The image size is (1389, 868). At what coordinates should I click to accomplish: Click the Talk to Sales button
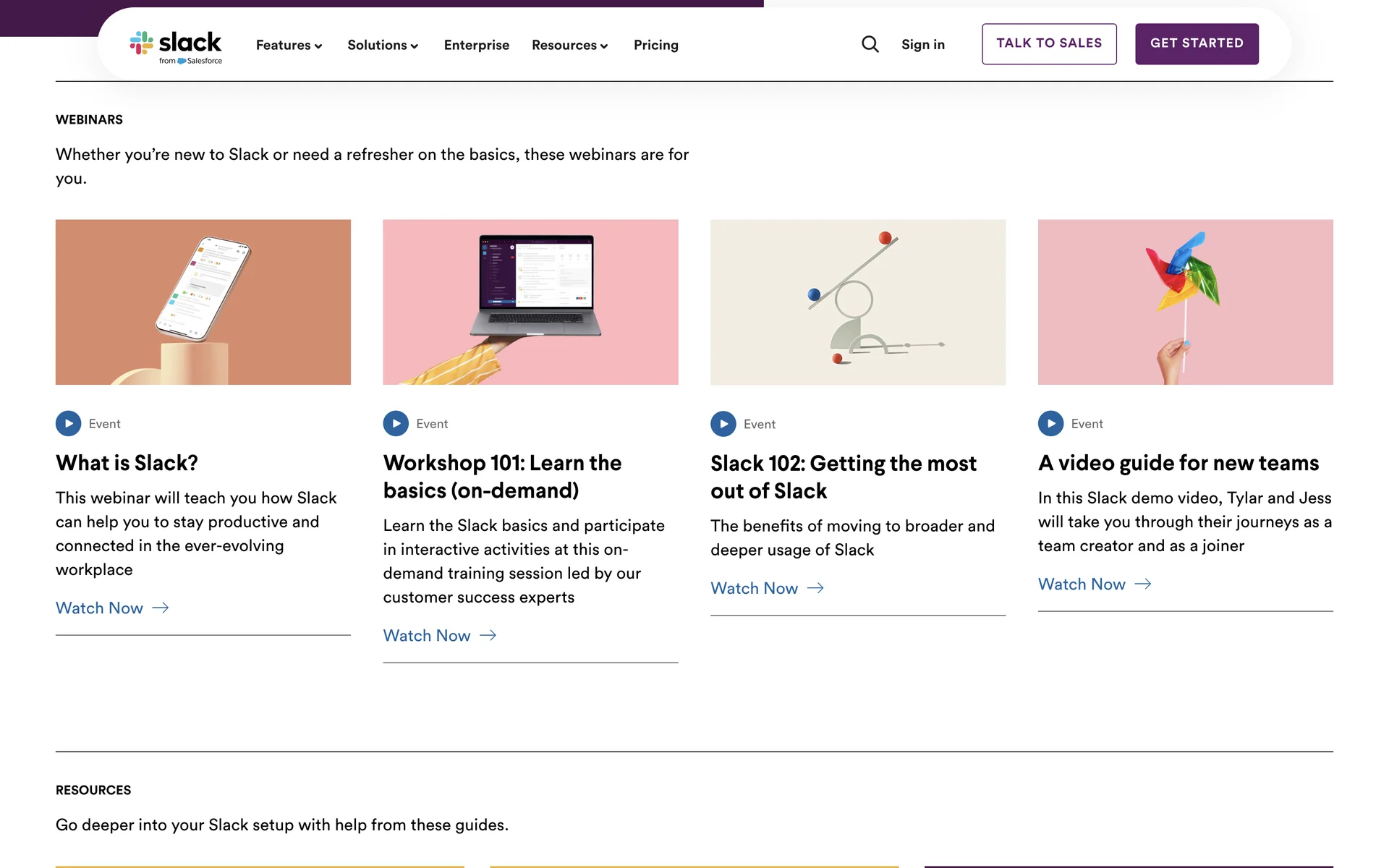(x=1048, y=43)
